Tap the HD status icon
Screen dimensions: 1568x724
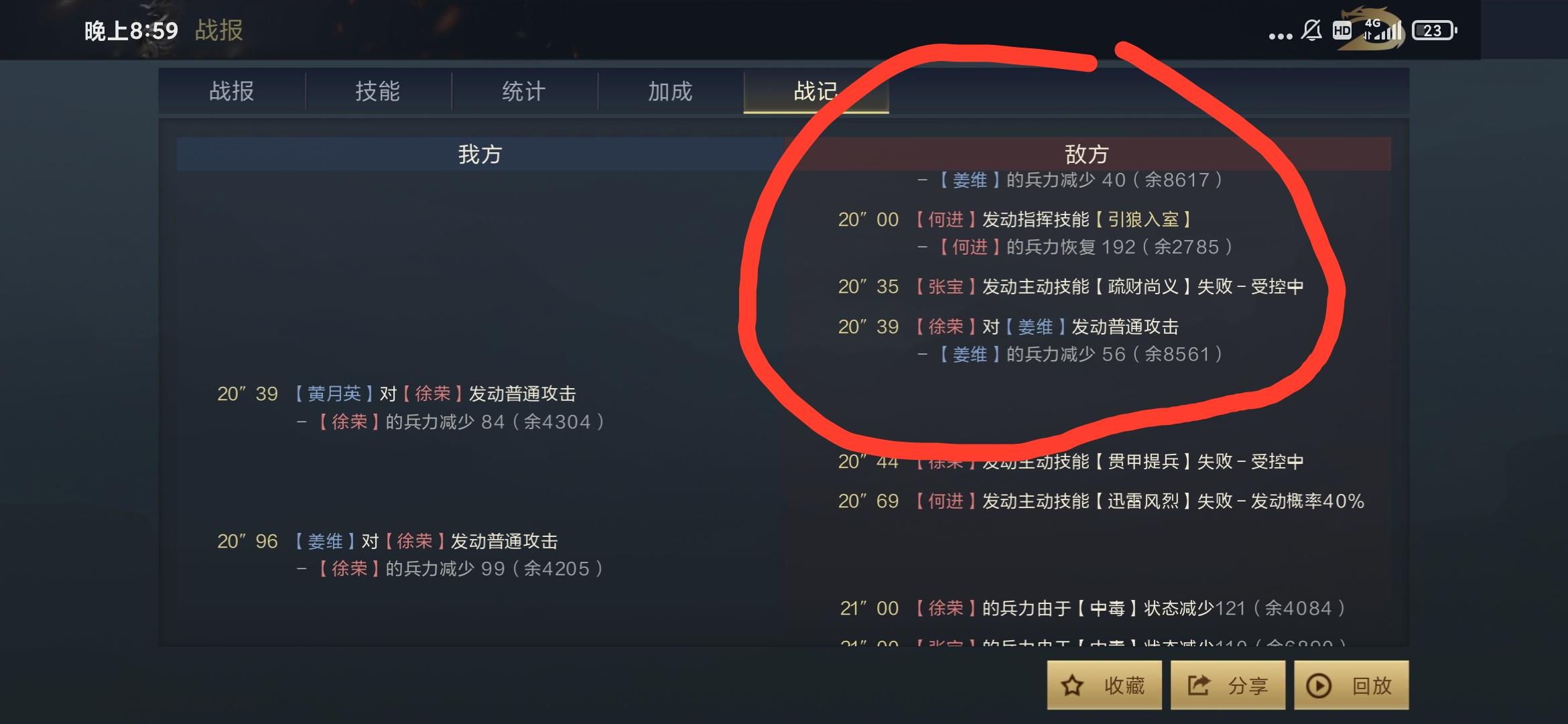(x=1342, y=31)
